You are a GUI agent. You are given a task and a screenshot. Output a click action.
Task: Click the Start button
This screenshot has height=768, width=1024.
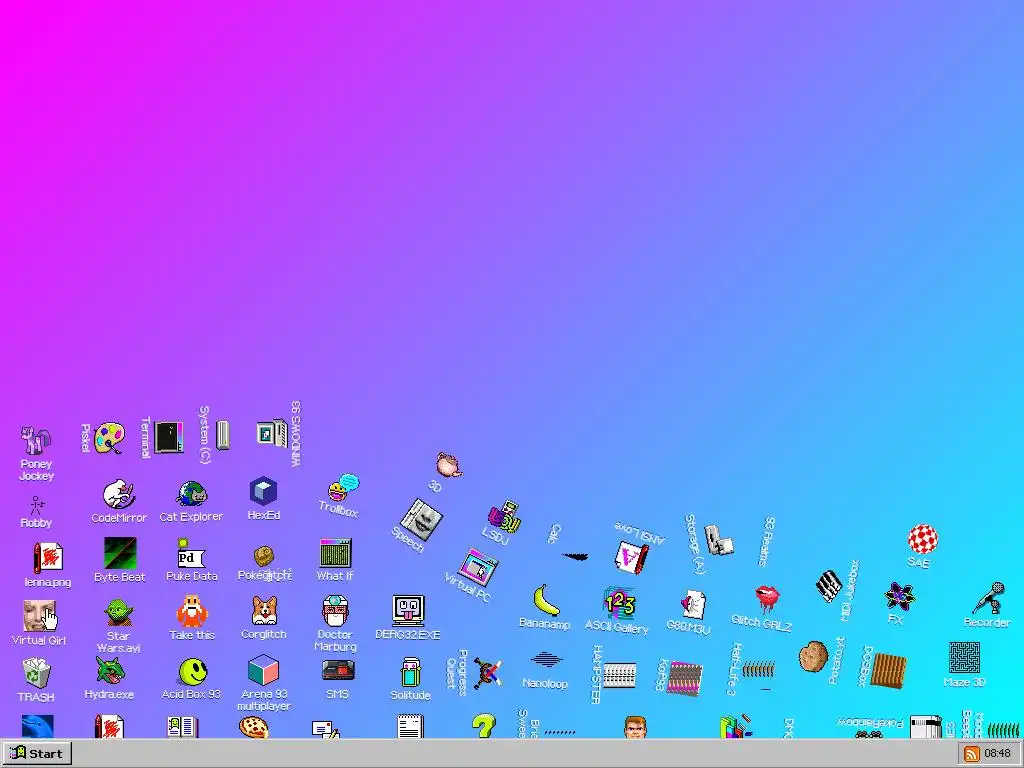[x=37, y=753]
